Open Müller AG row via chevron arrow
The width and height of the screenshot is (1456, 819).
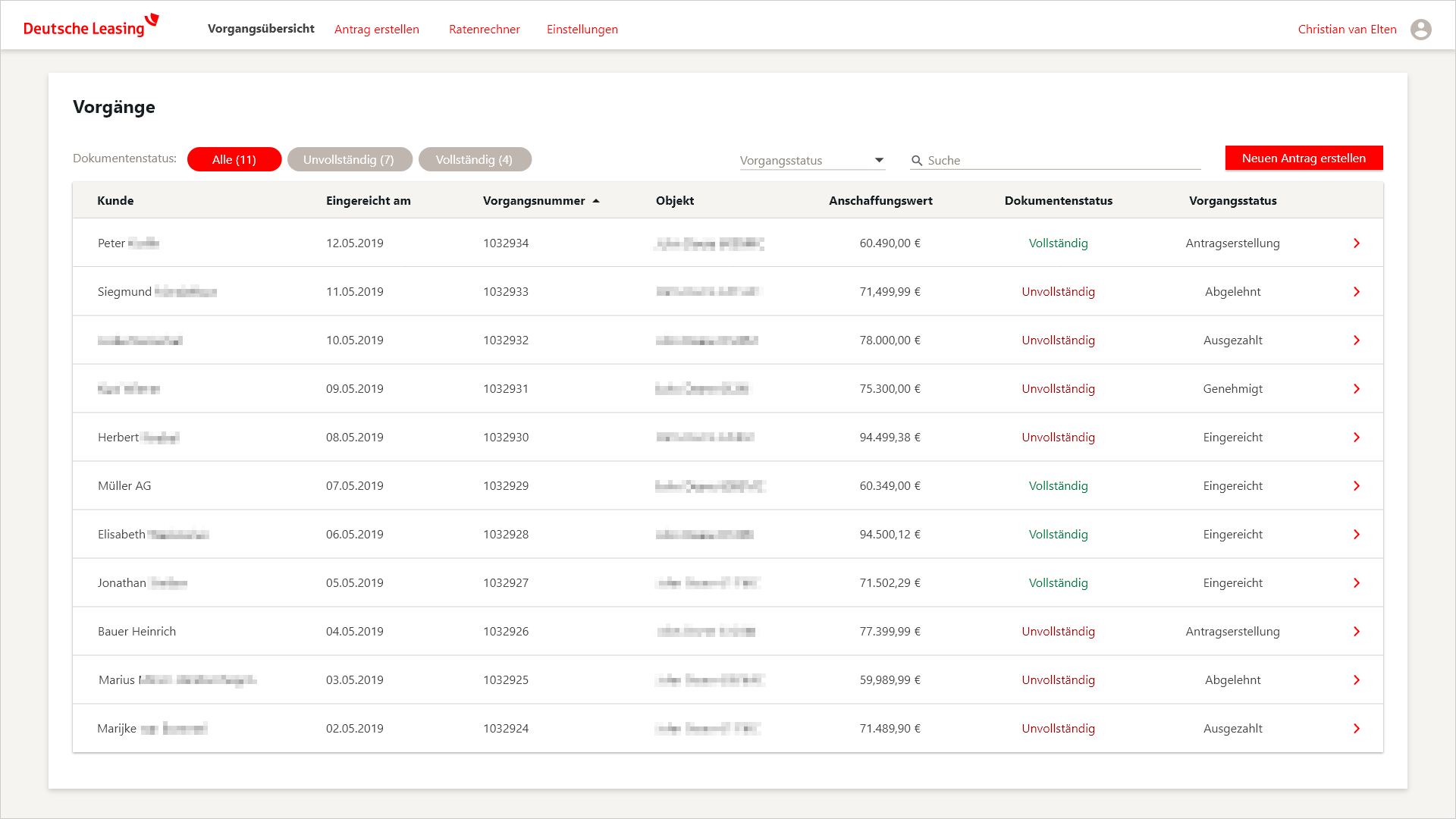pos(1356,486)
